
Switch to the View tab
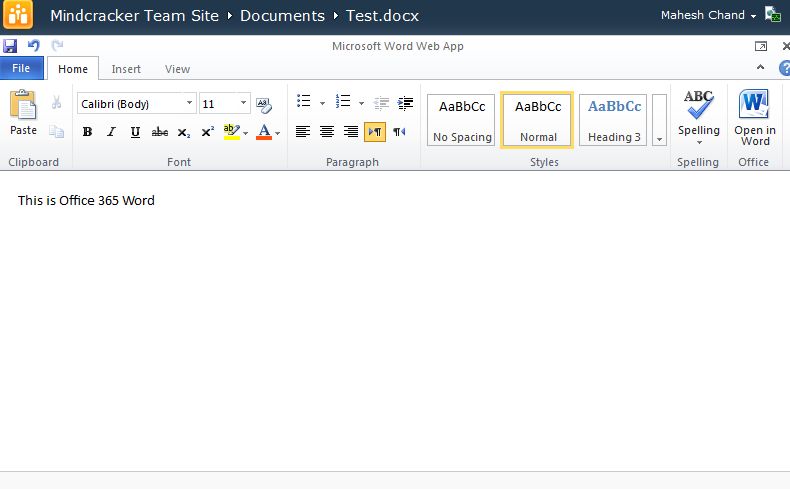(x=177, y=69)
